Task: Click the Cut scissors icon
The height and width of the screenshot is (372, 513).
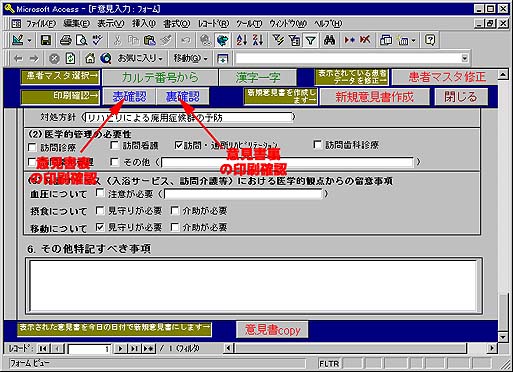Action: tap(117, 40)
